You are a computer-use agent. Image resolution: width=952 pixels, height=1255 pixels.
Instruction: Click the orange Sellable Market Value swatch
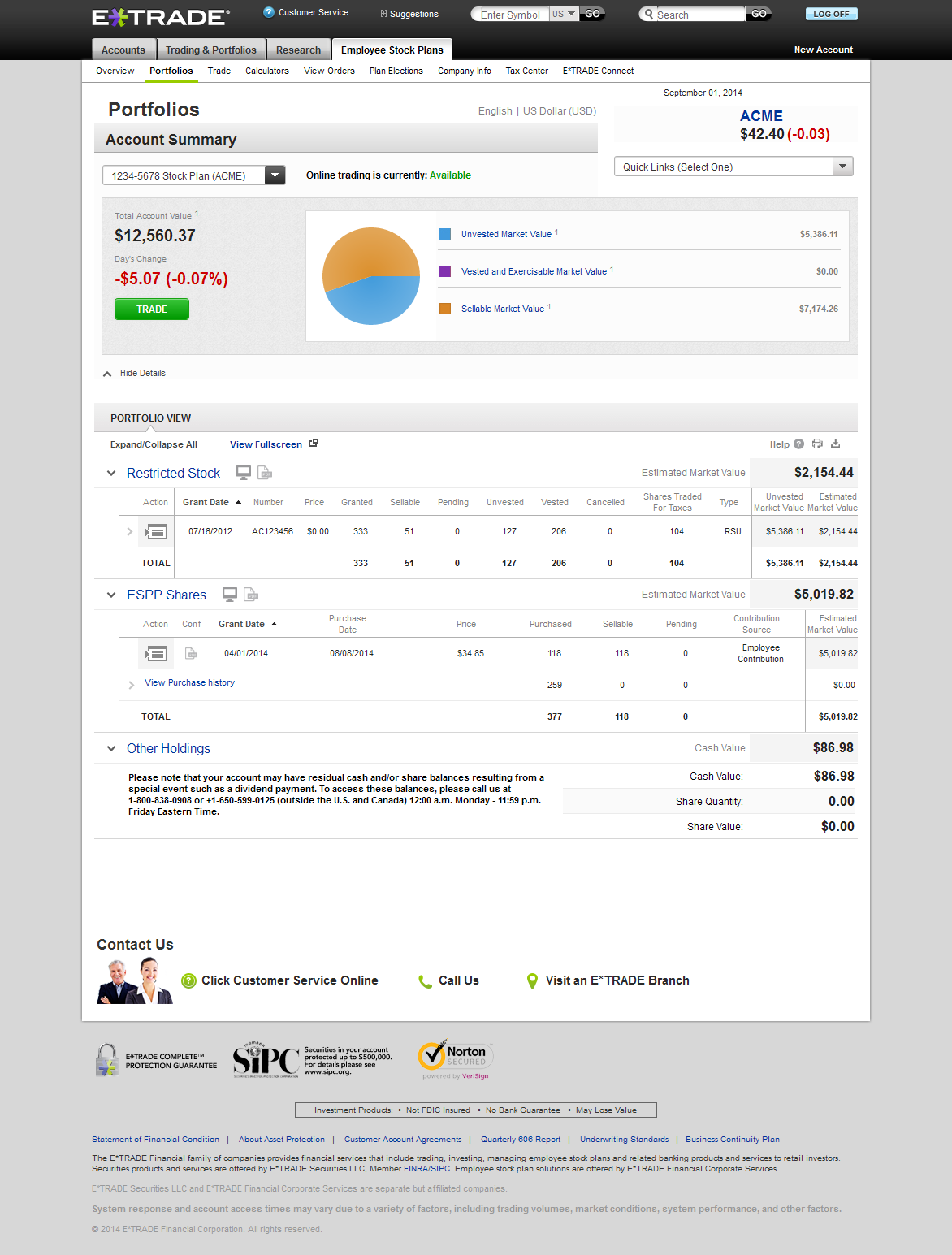click(445, 309)
